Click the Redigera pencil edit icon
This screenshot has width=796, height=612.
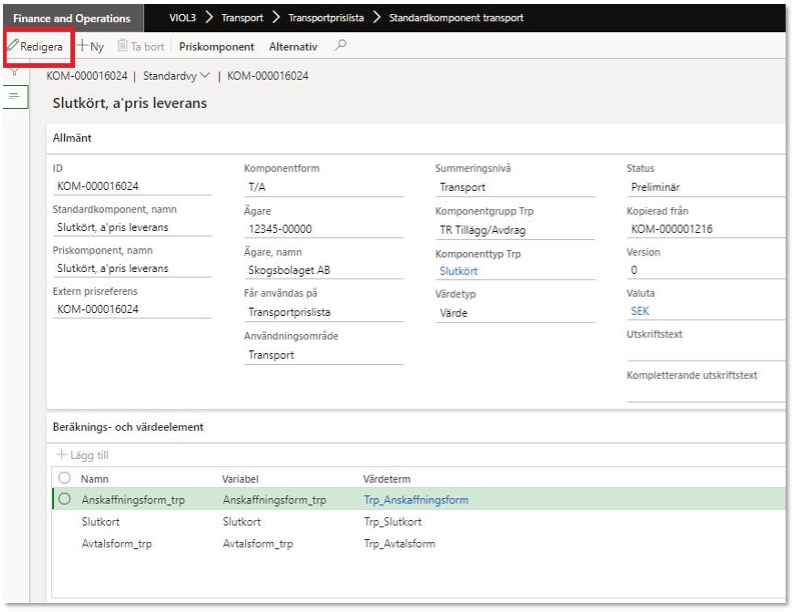pyautogui.click(x=14, y=46)
